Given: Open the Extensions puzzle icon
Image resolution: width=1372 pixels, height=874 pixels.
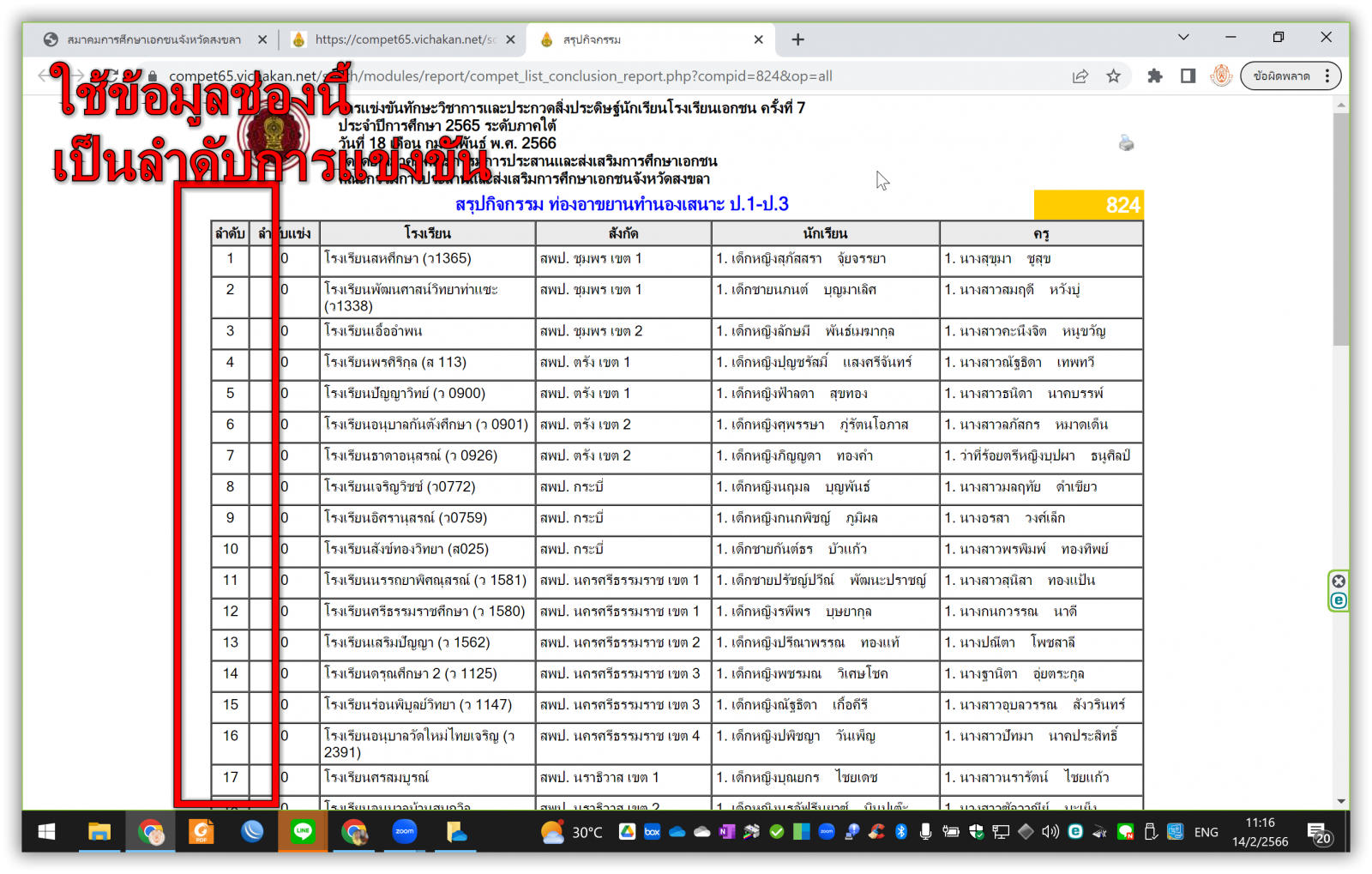Looking at the screenshot, I should click(x=1155, y=76).
